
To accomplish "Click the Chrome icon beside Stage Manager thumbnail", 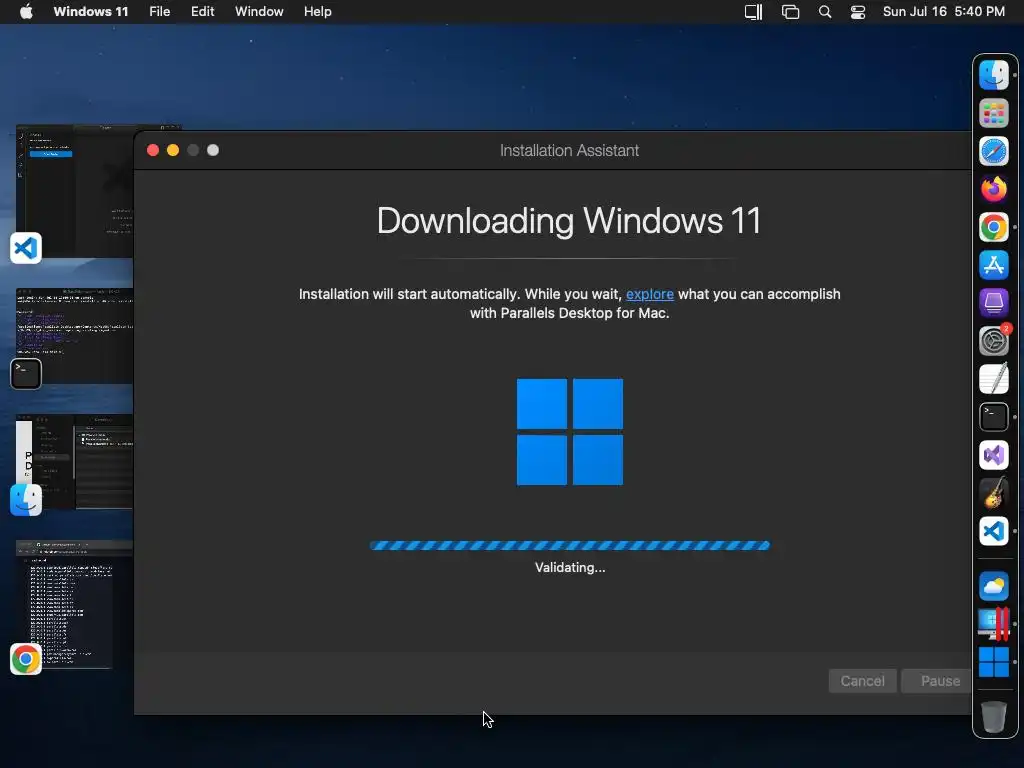I will tap(25, 659).
